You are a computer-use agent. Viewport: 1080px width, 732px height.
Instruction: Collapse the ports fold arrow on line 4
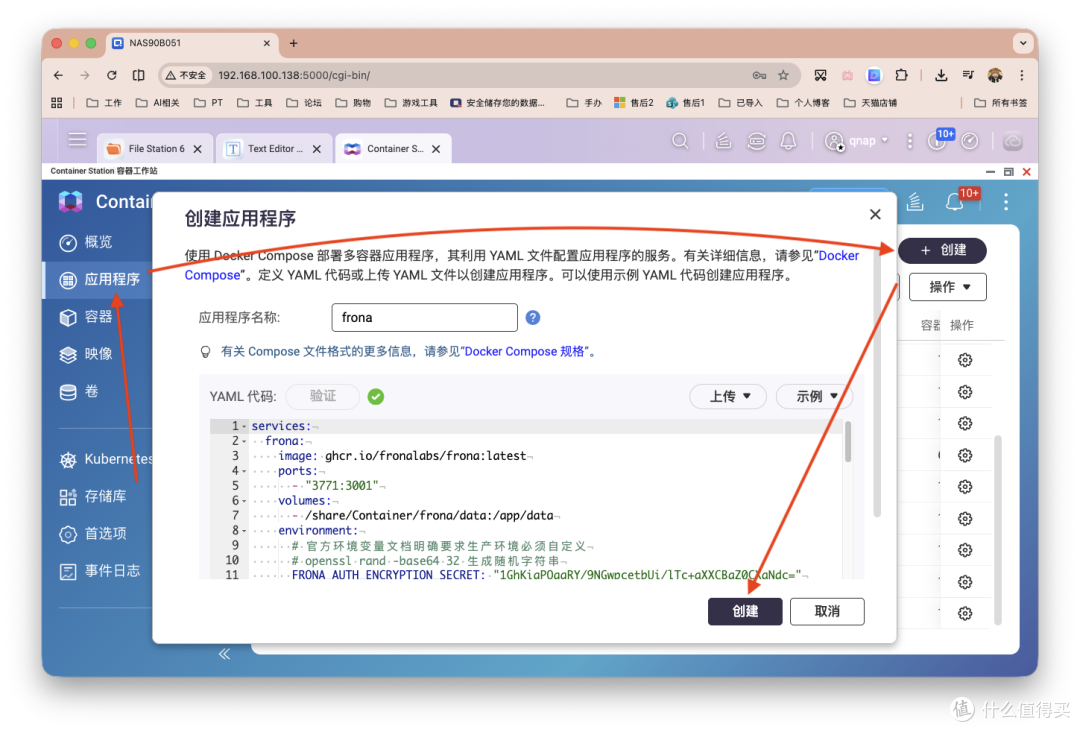[x=245, y=471]
